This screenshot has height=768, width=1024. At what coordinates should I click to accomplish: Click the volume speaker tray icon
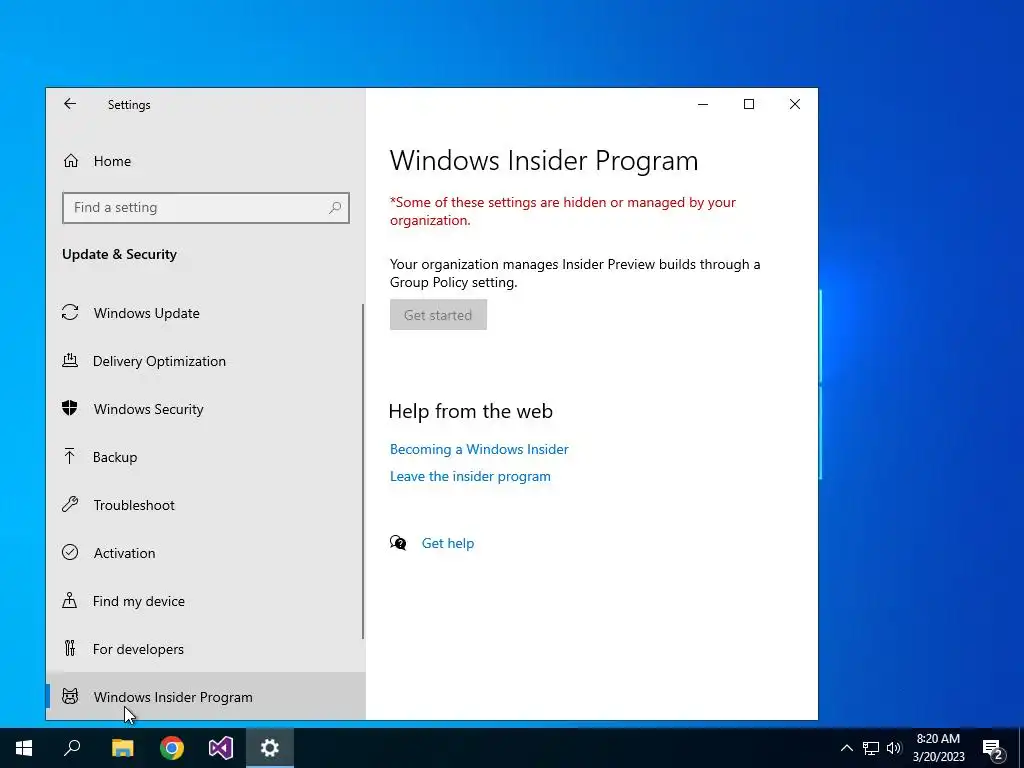(894, 748)
